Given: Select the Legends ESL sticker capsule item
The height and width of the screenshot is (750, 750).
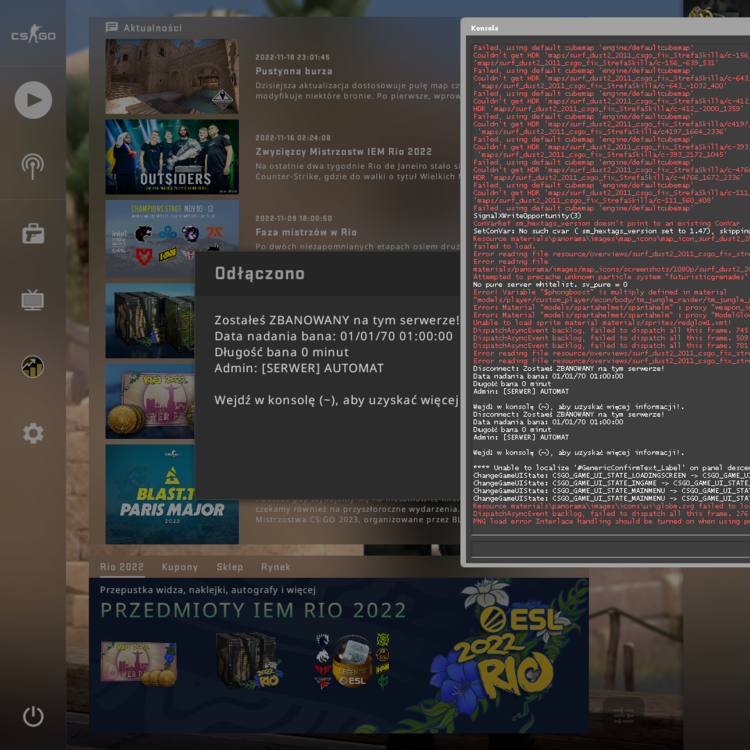Looking at the screenshot, I should (x=353, y=661).
